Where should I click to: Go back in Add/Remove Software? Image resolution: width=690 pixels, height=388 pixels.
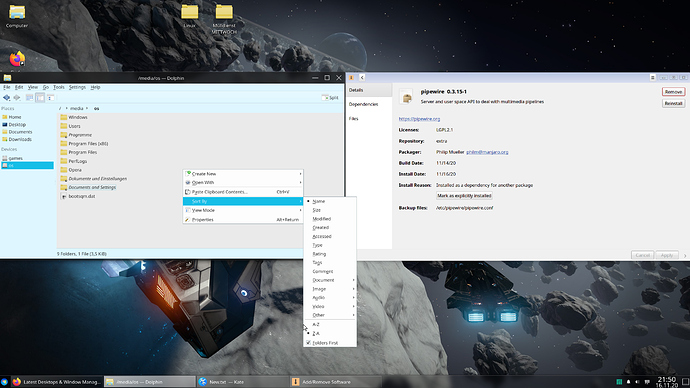click(x=362, y=77)
